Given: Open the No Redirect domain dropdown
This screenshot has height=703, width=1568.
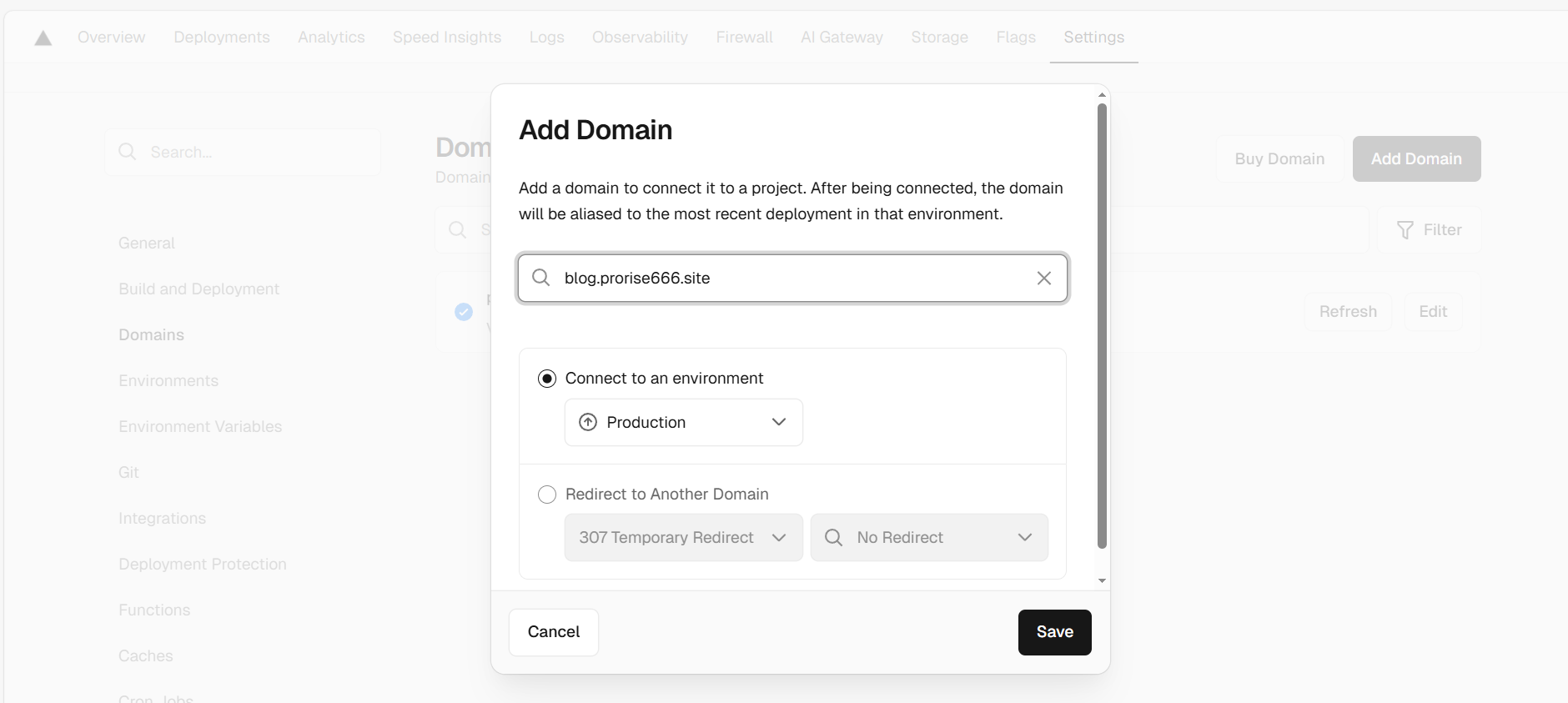Looking at the screenshot, I should pos(929,538).
